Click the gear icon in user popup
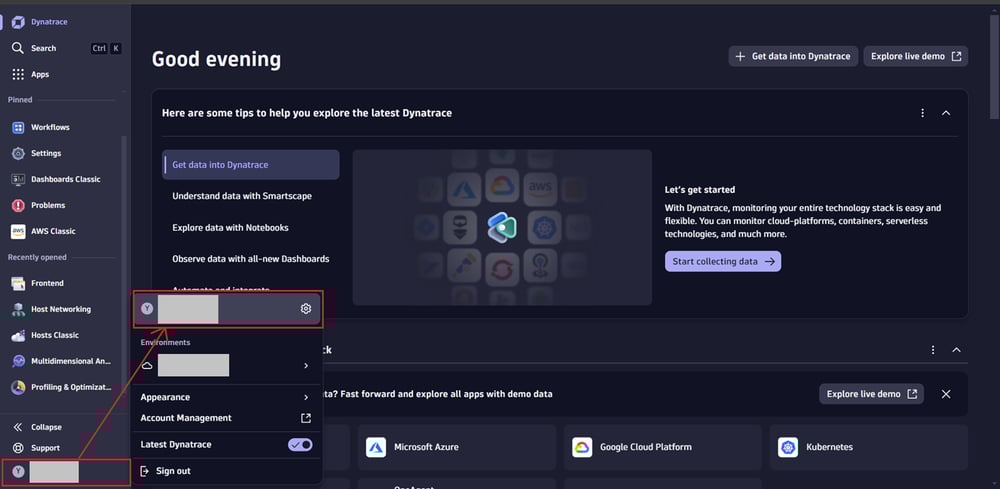The image size is (1000, 489). pos(306,309)
